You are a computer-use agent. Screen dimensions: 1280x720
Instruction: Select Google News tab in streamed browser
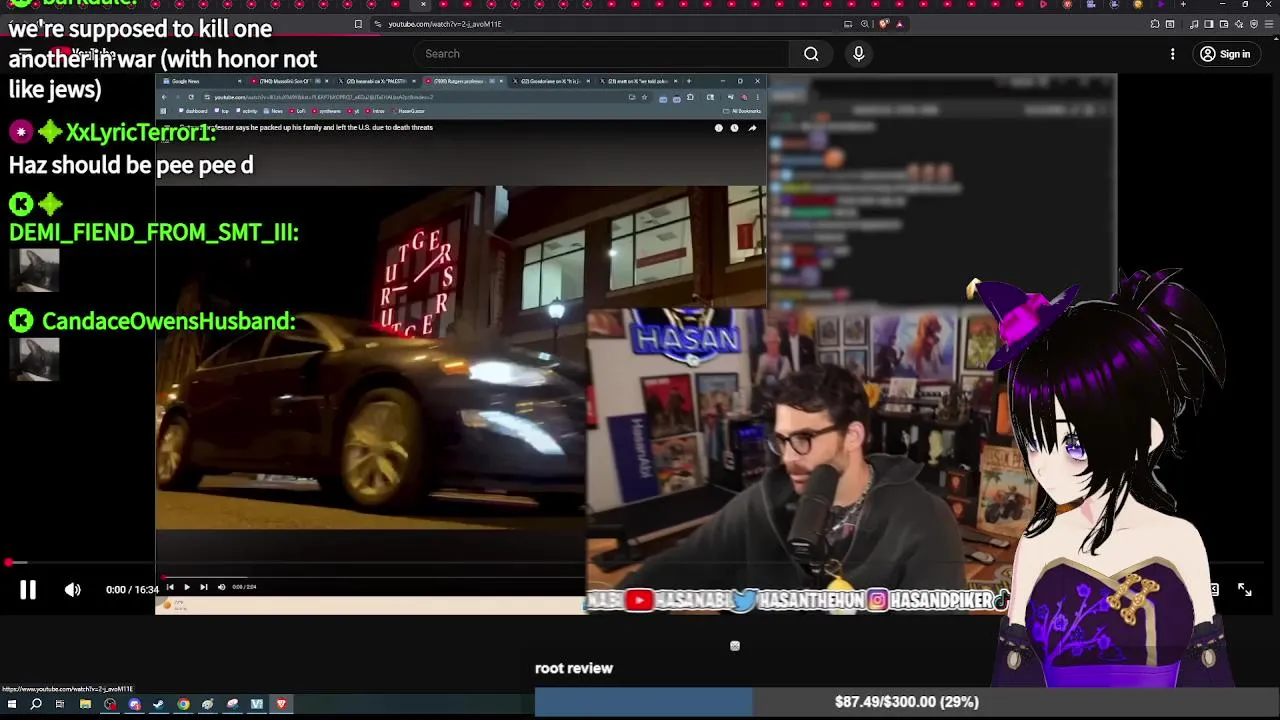(200, 81)
